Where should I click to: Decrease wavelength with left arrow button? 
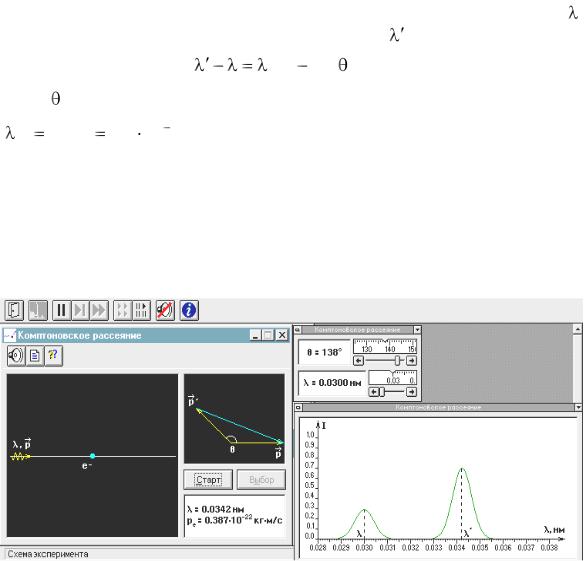pos(374,392)
